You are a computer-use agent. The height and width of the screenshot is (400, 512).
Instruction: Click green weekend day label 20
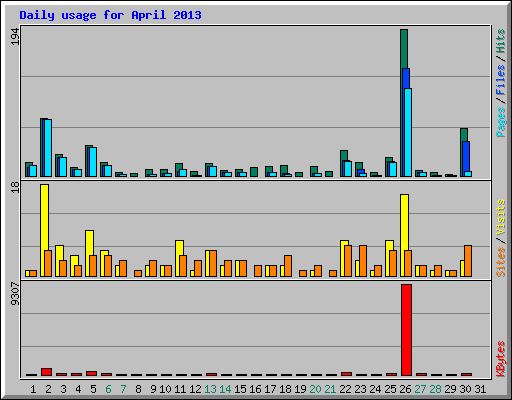click(x=315, y=389)
